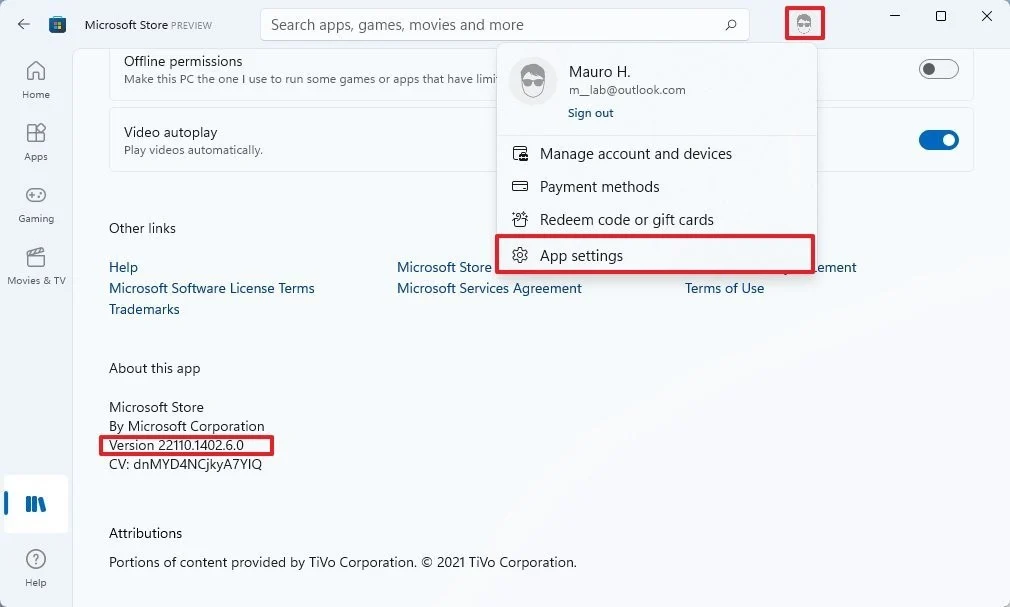Open the profile avatar in title bar
Viewport: 1010px width, 607px height.
tap(804, 24)
